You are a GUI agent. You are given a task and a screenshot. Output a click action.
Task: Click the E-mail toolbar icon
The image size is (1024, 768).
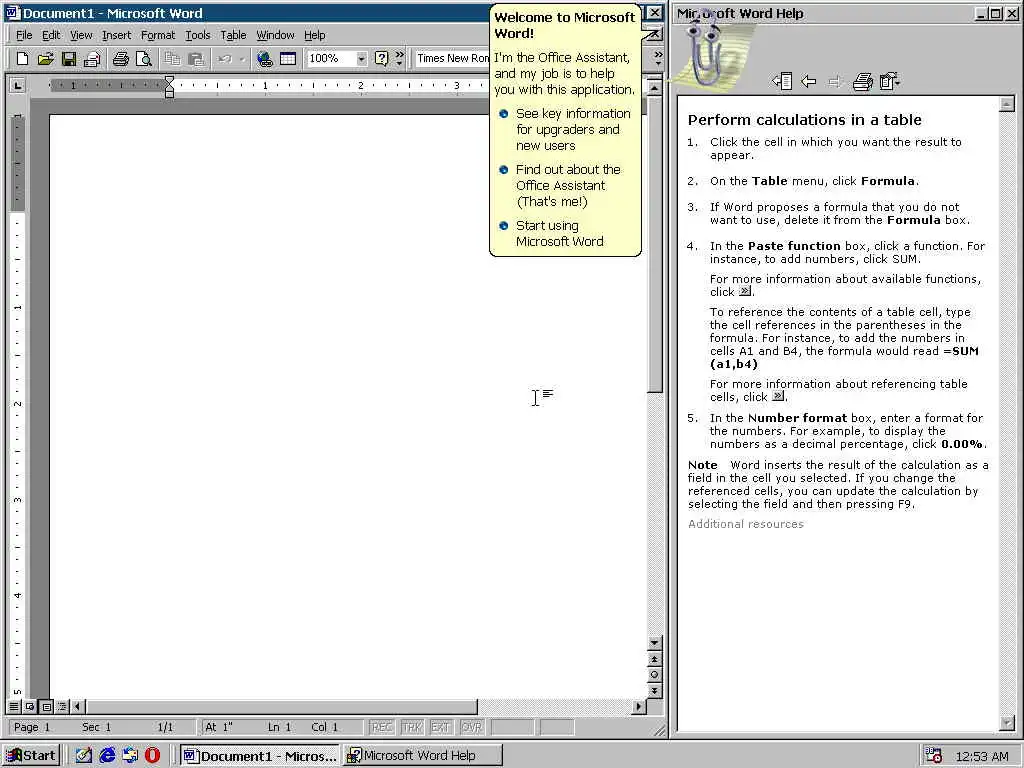coord(92,59)
